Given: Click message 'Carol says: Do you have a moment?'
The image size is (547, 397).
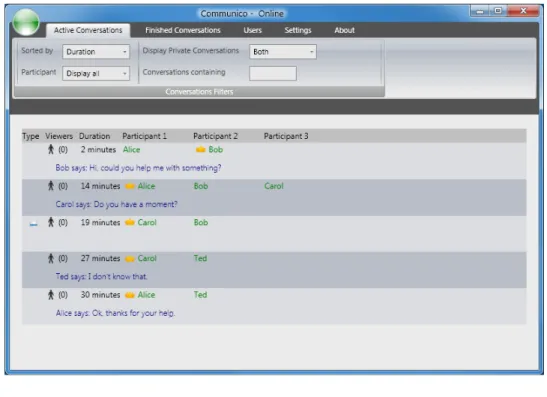Looking at the screenshot, I should [117, 204].
